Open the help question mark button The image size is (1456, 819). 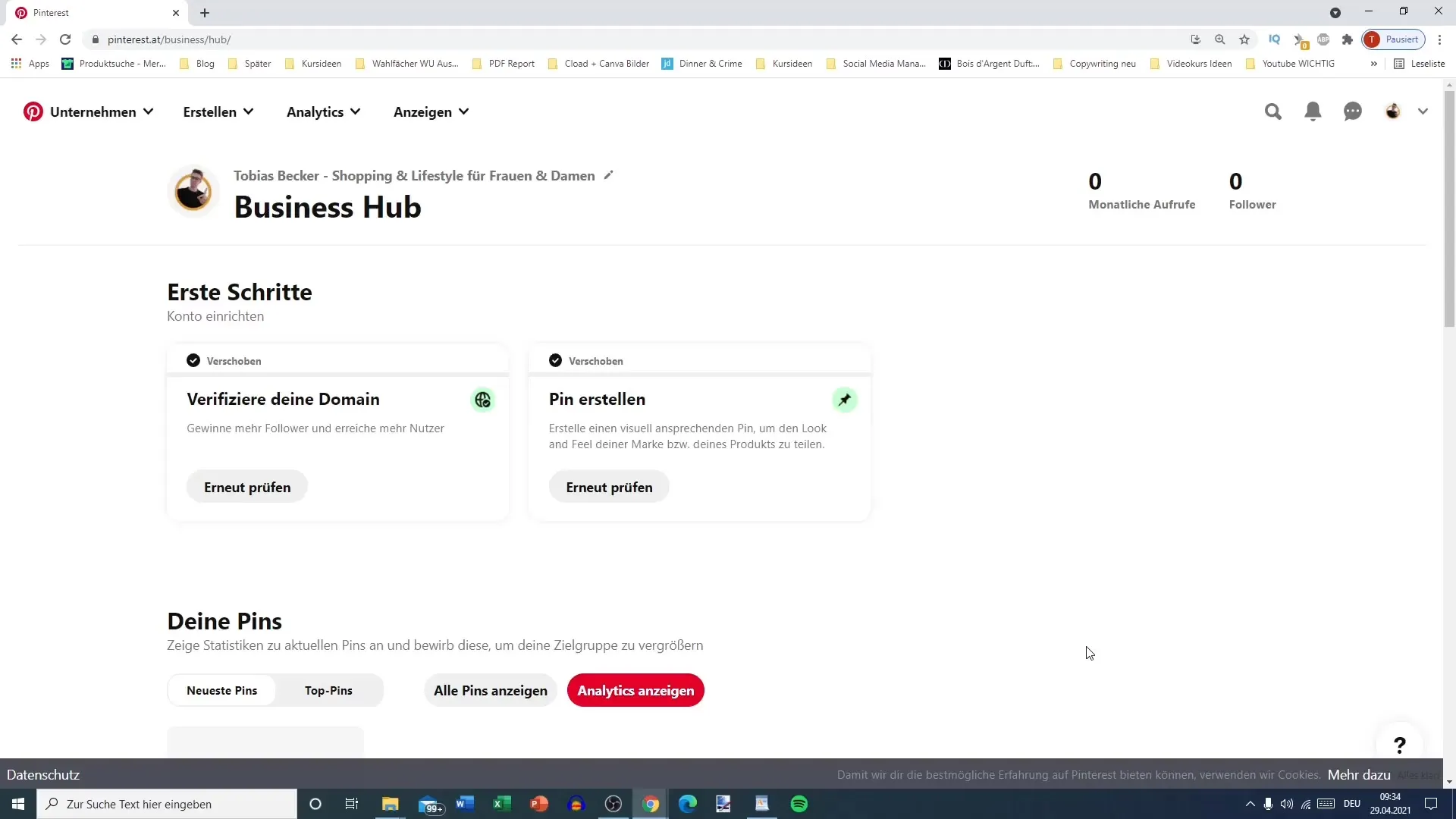coord(1400,745)
